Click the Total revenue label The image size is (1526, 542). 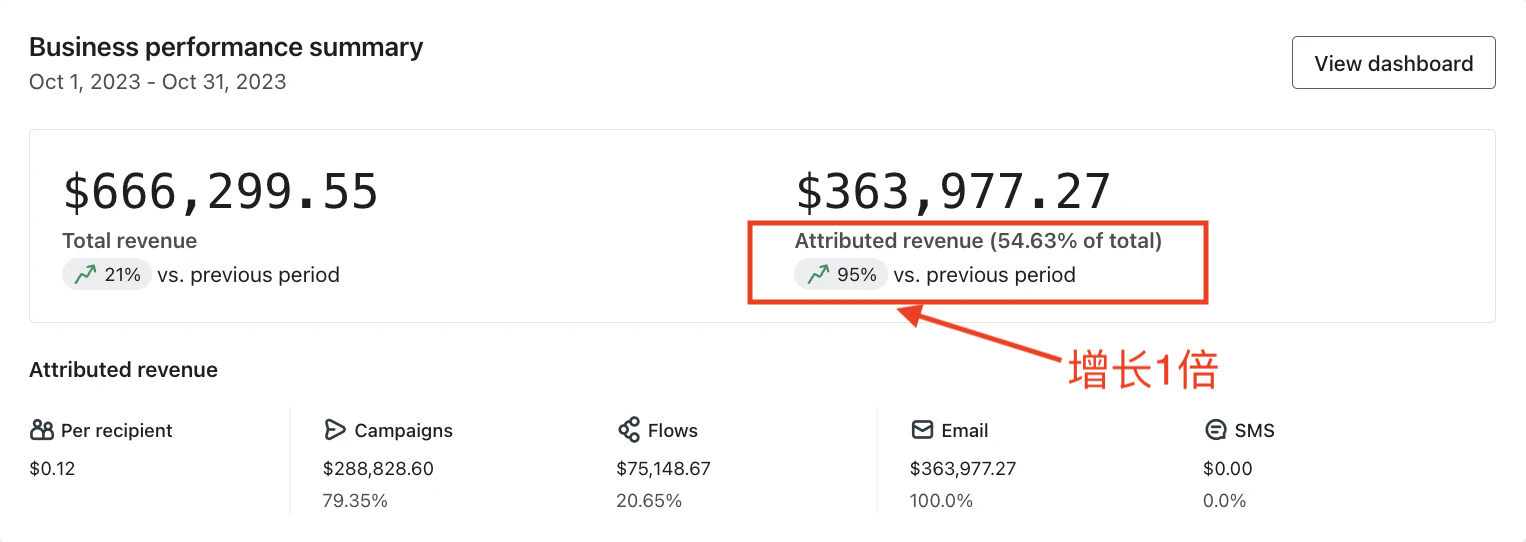pyautogui.click(x=129, y=241)
